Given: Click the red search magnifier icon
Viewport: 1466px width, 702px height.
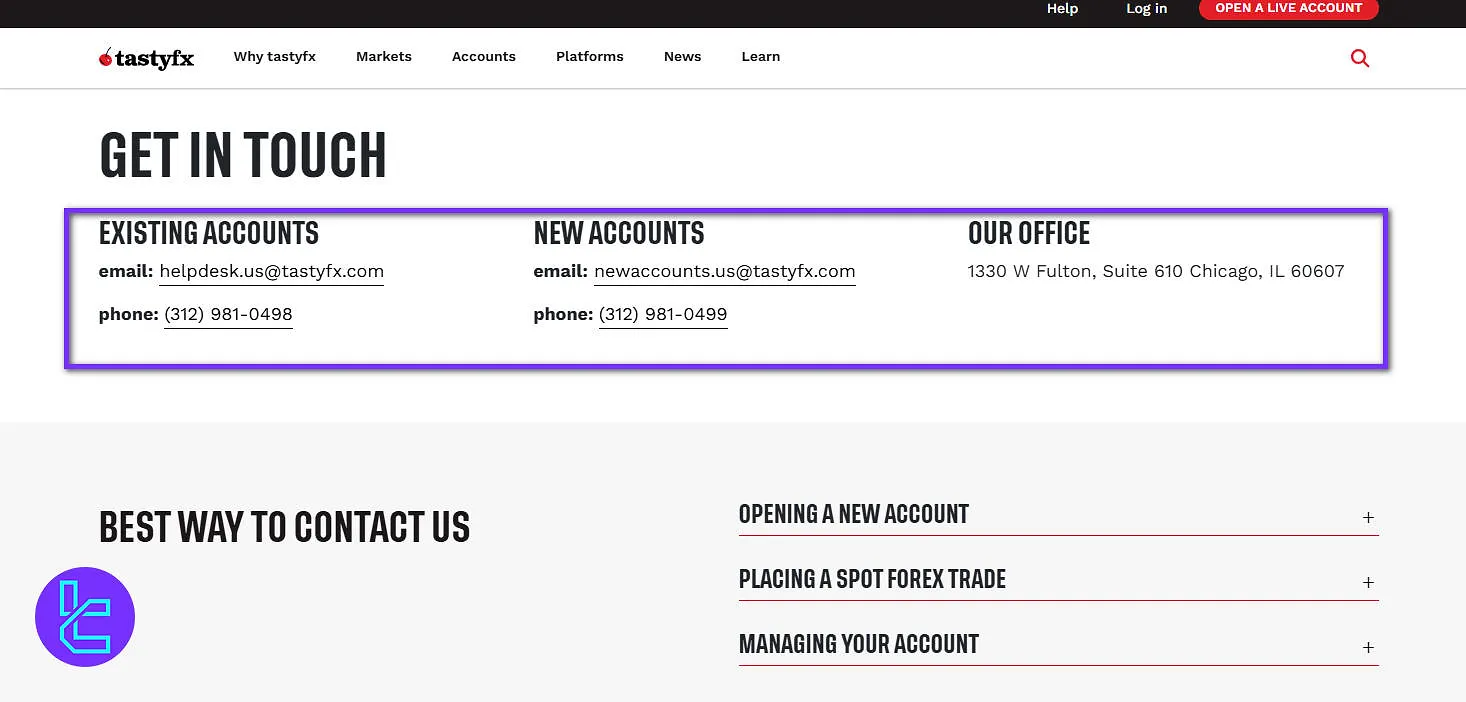Looking at the screenshot, I should [x=1359, y=58].
